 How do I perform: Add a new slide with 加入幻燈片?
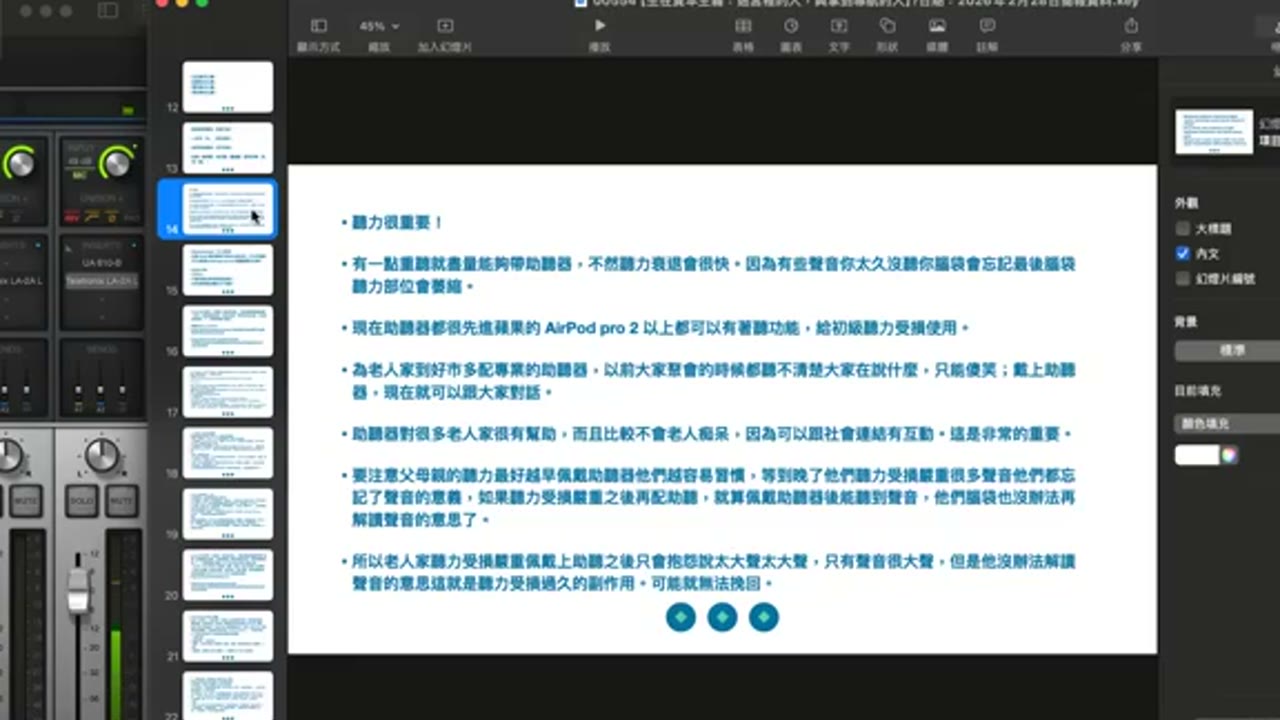coord(445,26)
